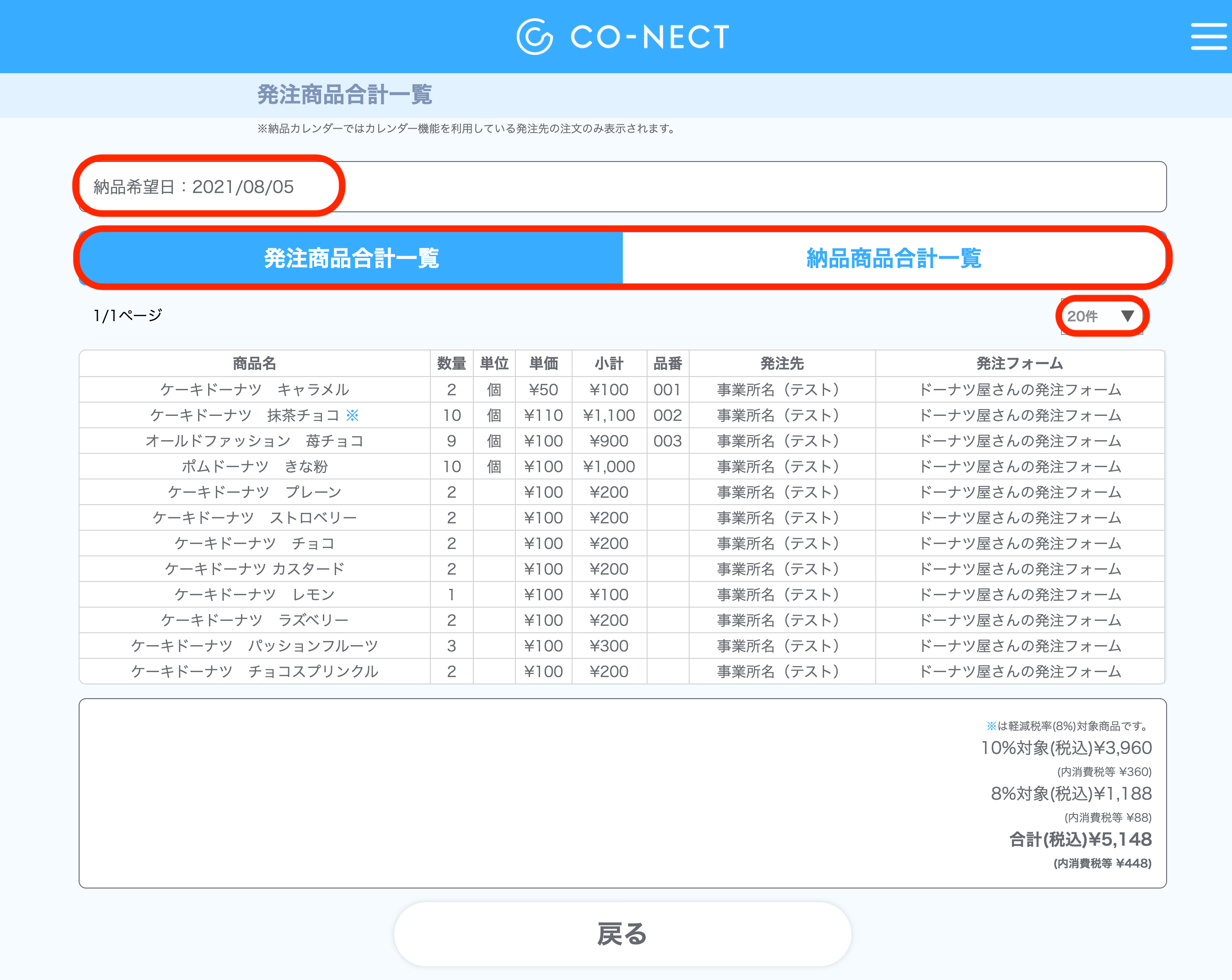Screen dimensions: 1232x980
Task: Select row ケーキドーナツ ラズベリー
Action: tap(621, 620)
